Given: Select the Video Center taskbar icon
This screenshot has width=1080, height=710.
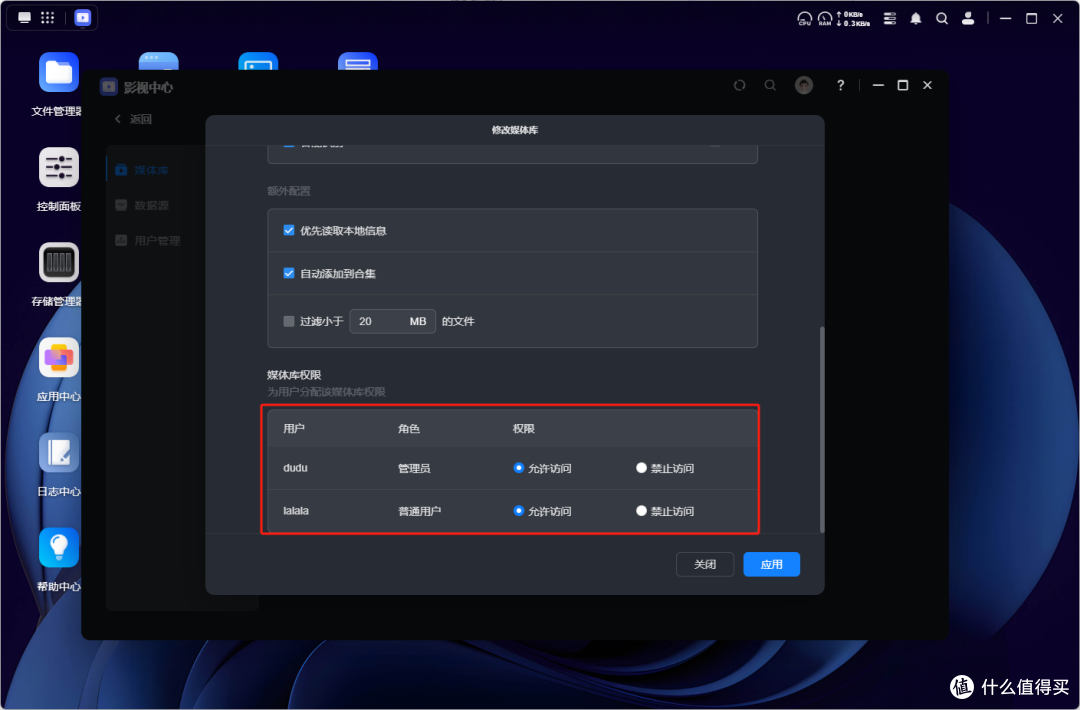Looking at the screenshot, I should (83, 17).
